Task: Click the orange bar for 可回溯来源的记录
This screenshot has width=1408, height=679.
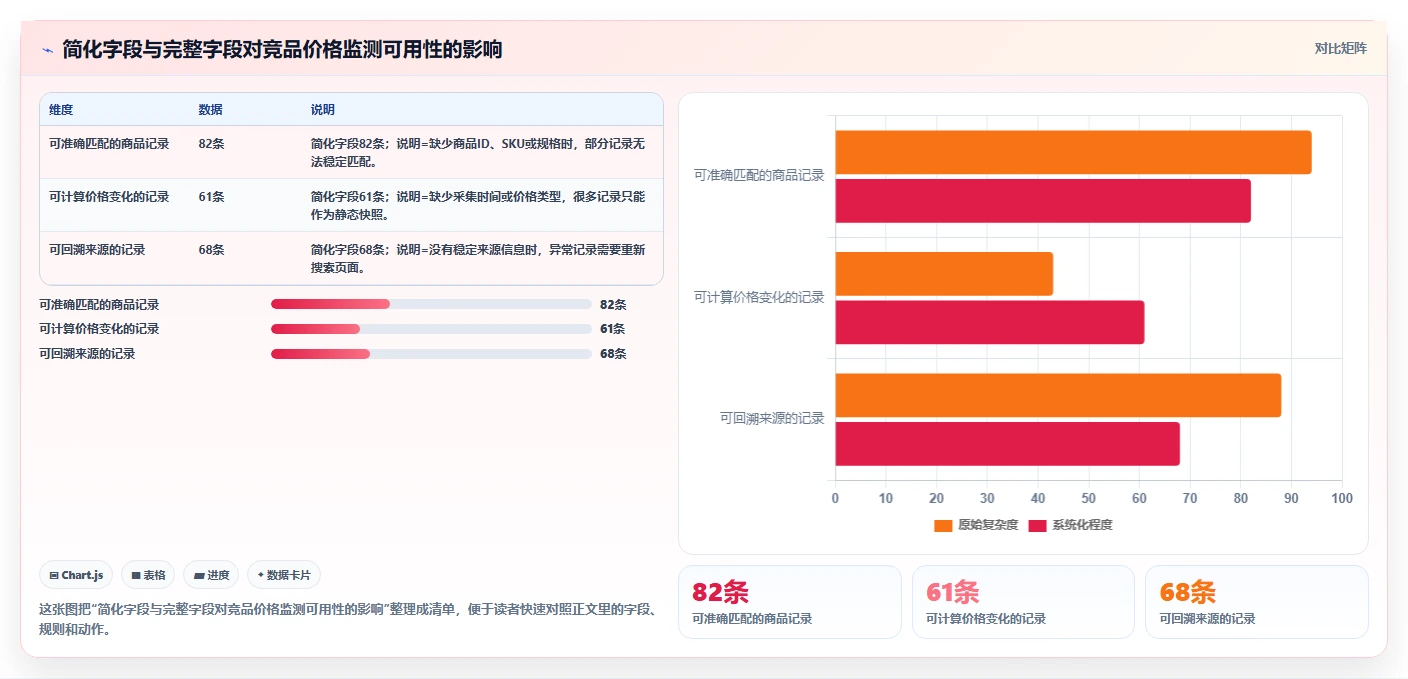Action: (x=1058, y=395)
